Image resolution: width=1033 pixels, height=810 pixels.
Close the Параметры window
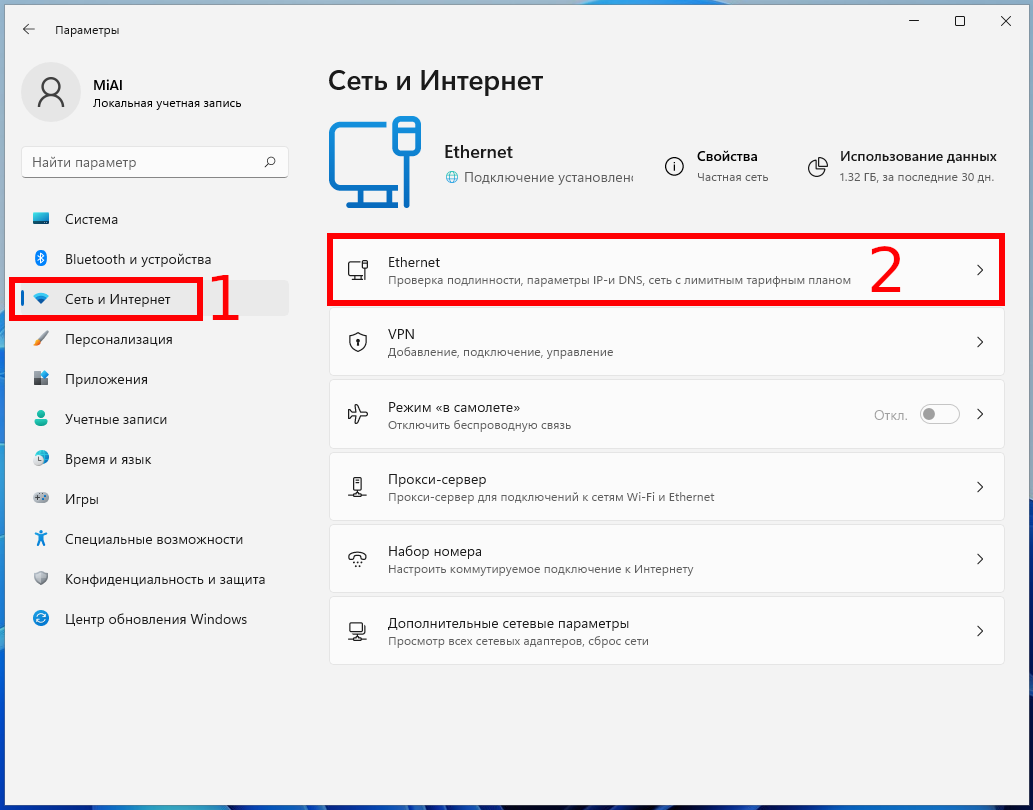(x=1006, y=21)
